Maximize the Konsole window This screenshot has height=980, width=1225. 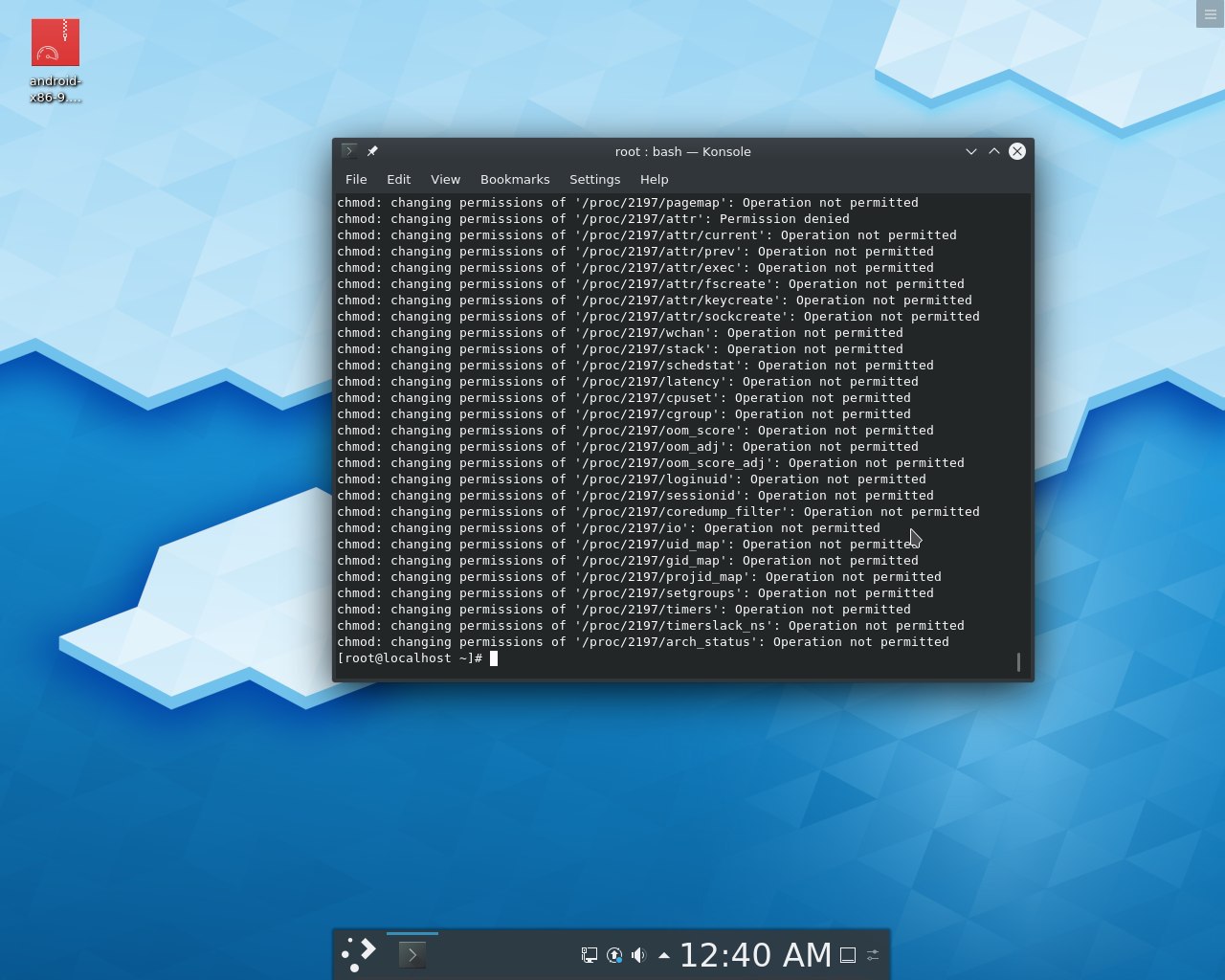pos(994,151)
